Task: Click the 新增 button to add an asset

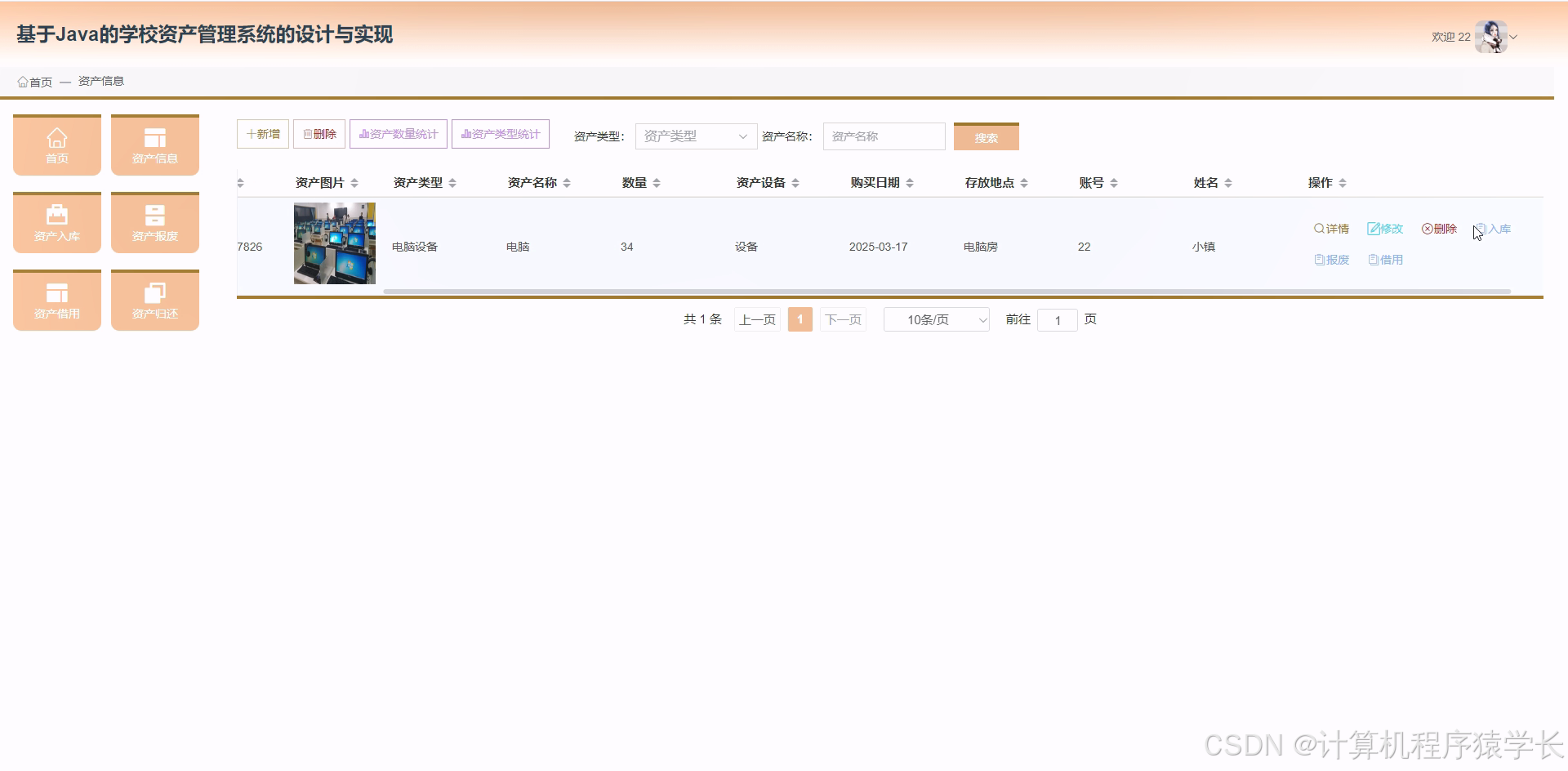Action: [x=262, y=133]
